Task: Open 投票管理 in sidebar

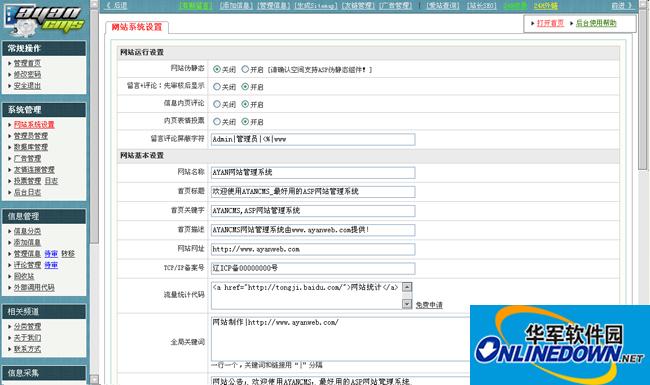Action: pyautogui.click(x=27, y=181)
